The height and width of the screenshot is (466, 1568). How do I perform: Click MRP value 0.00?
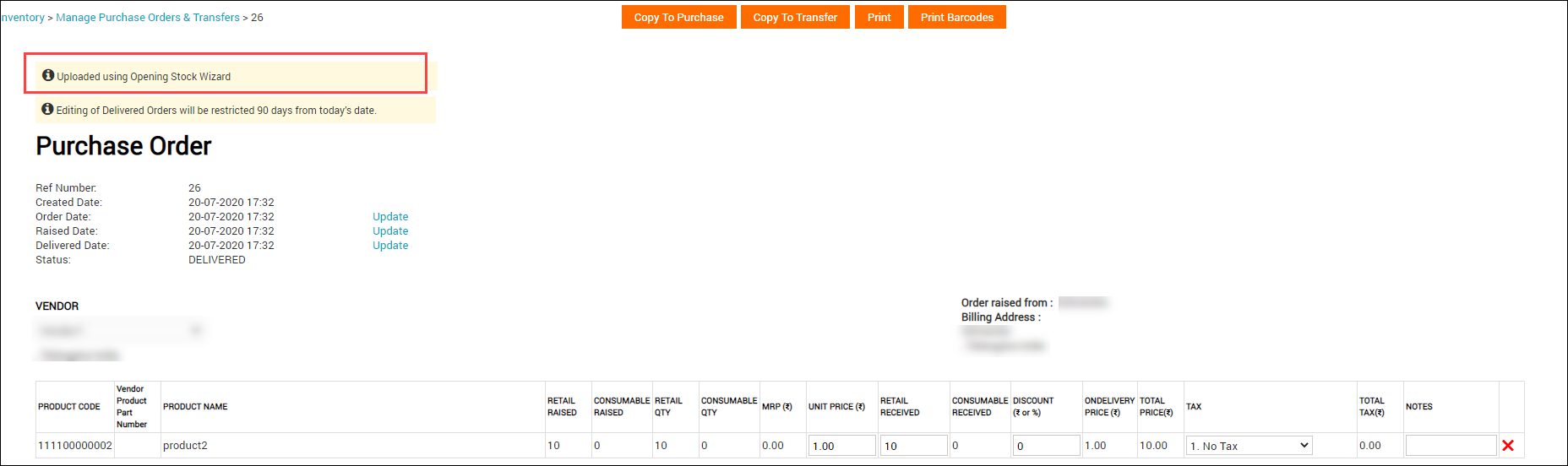(773, 446)
